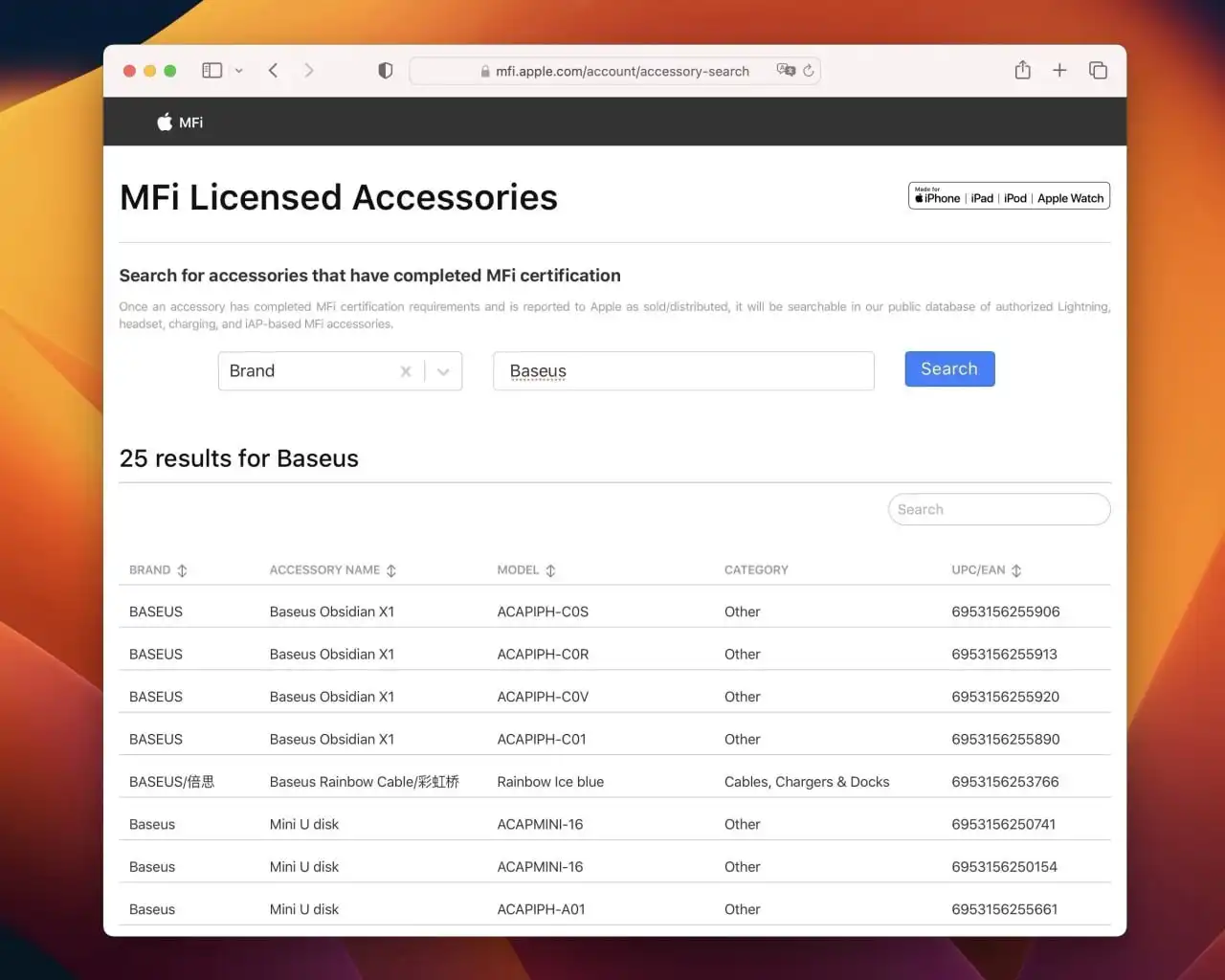Click UPC 6953156255913

pos(1005,655)
